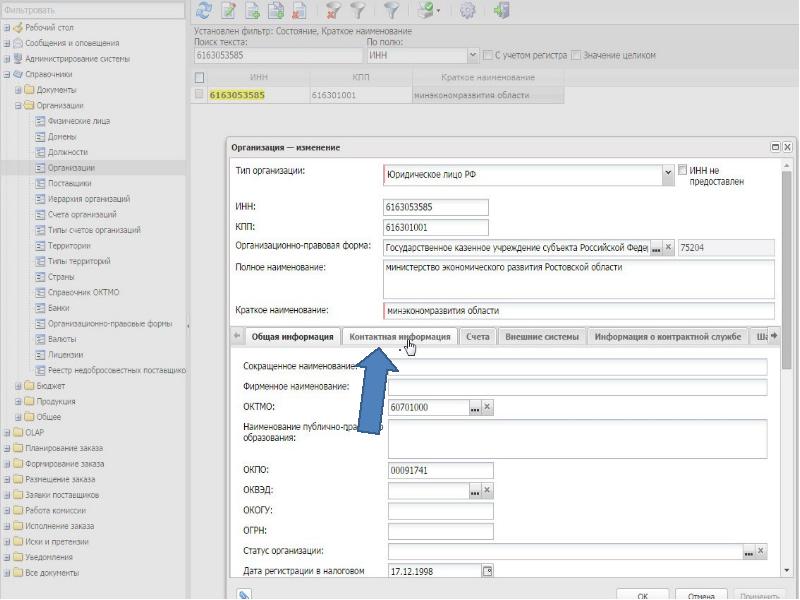800x600 pixels.
Task: Click the Поиск текста search field
Action: tap(278, 55)
